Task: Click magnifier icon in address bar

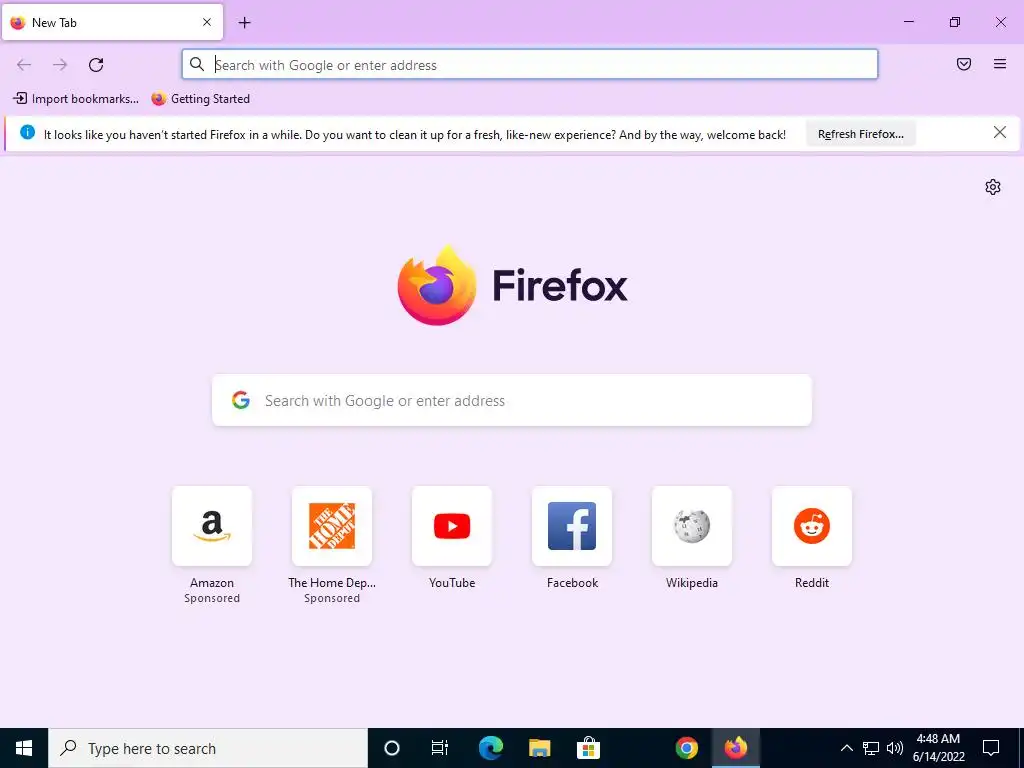Action: 197,64
